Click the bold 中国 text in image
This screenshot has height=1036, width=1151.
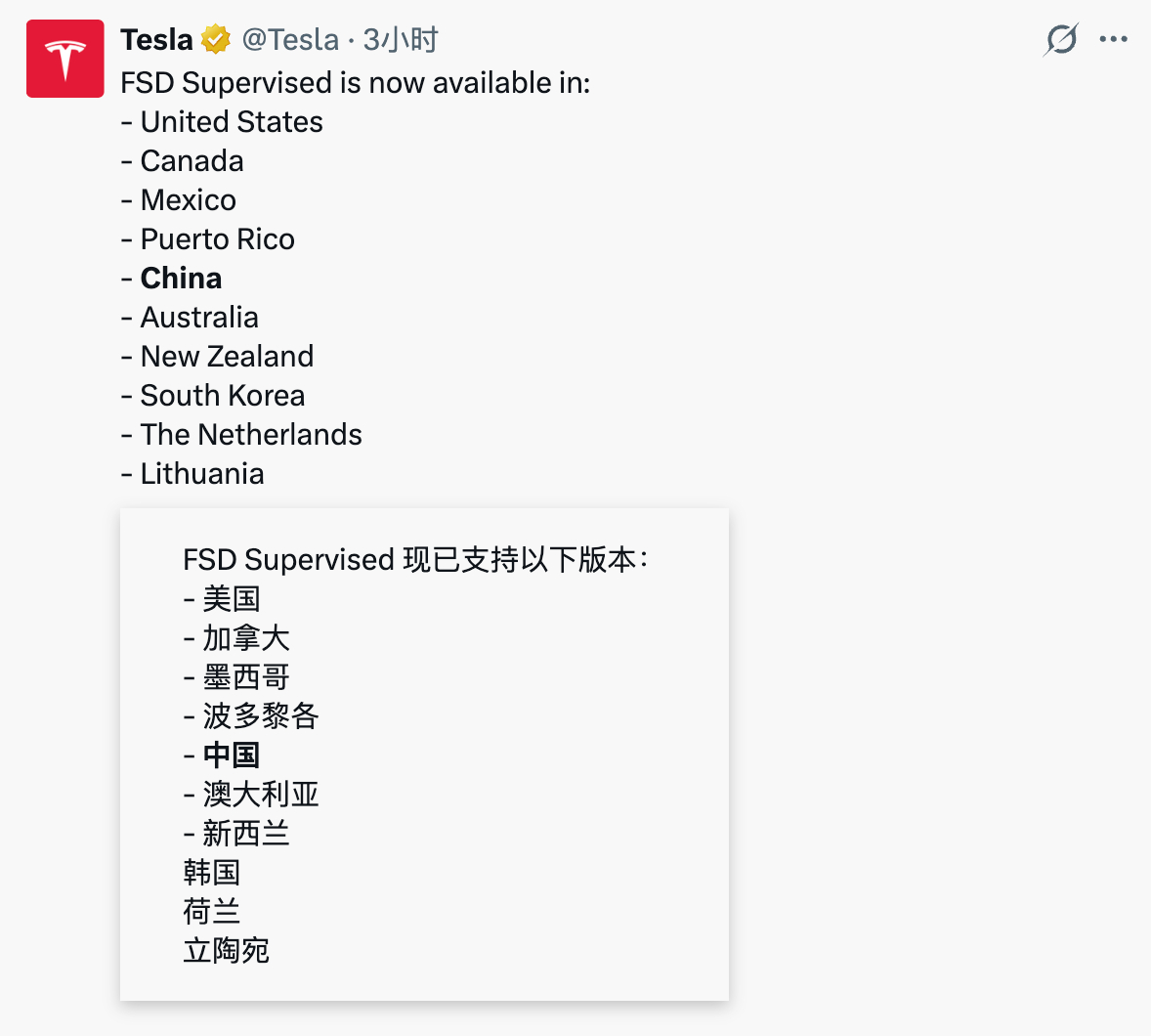point(232,755)
